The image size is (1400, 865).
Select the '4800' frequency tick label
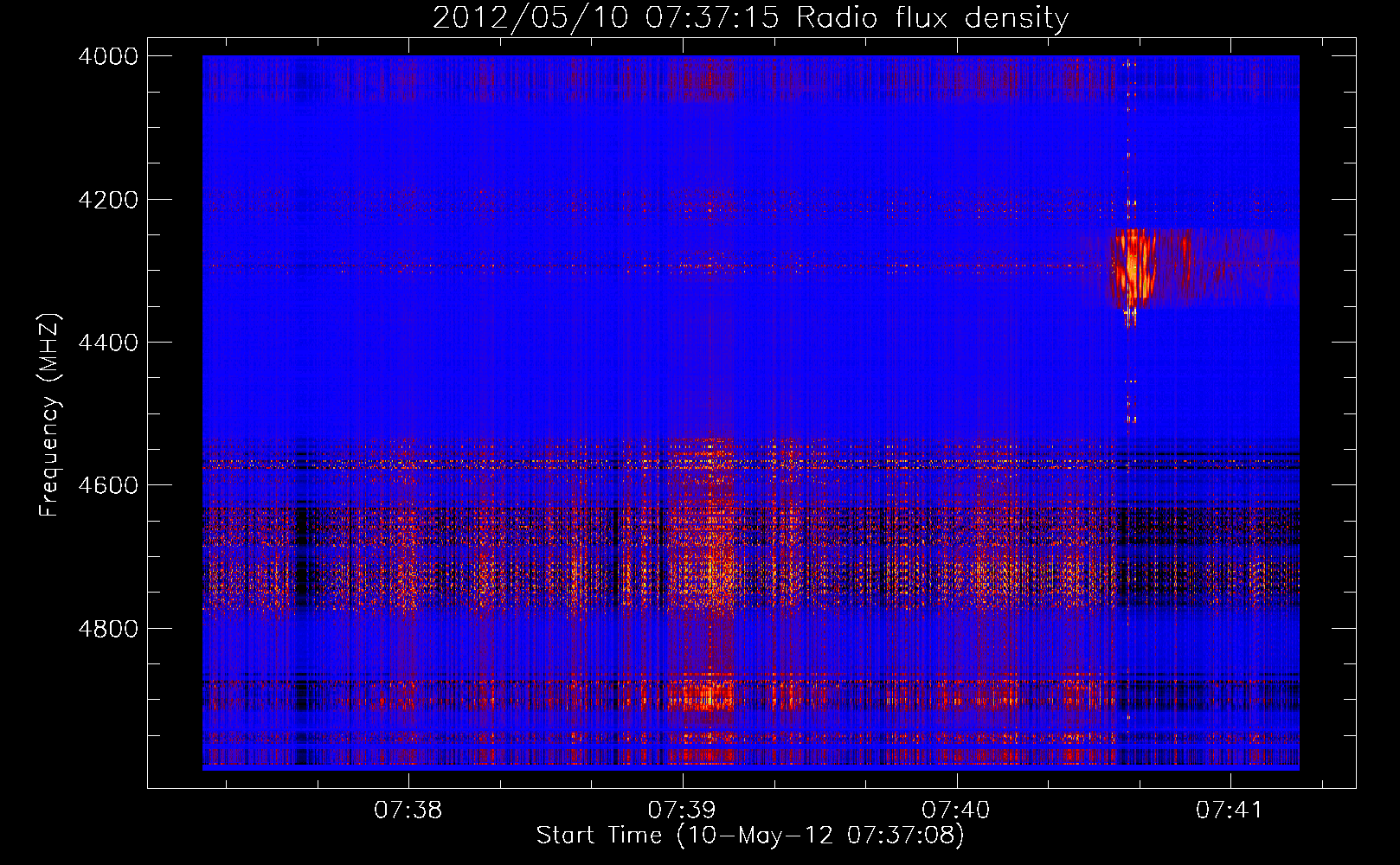coord(108,629)
